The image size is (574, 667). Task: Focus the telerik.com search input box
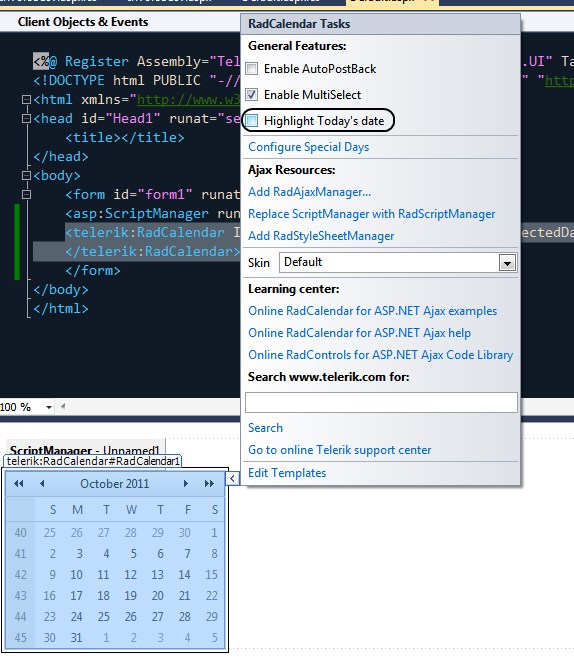381,402
